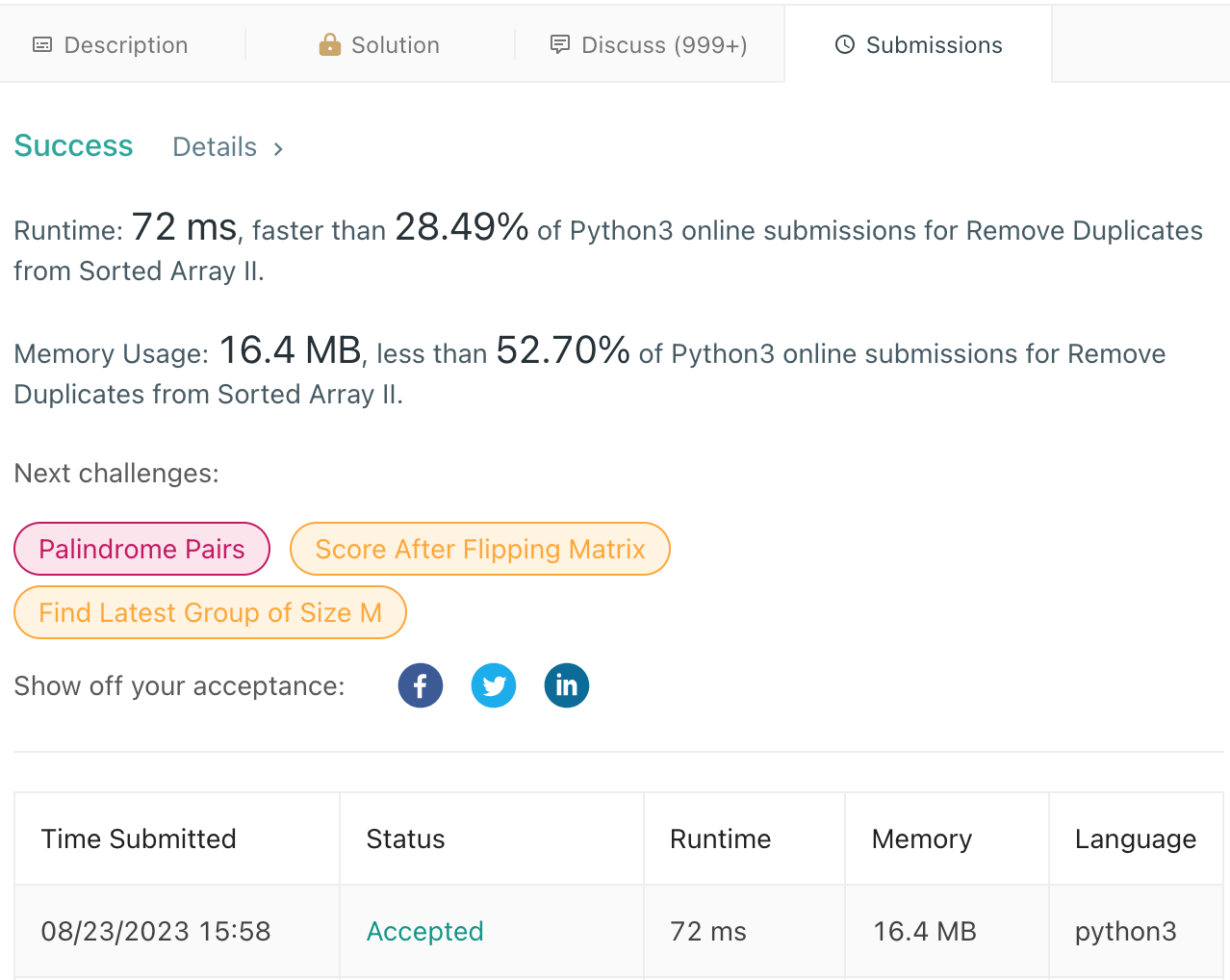Click the Discuss speech bubble icon
This screenshot has width=1230, height=980.
(559, 44)
